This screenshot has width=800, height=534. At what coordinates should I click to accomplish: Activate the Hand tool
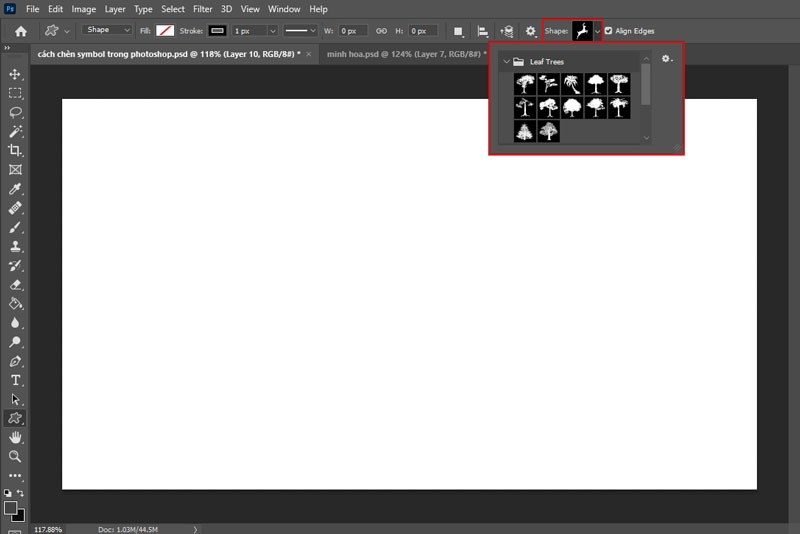pyautogui.click(x=15, y=437)
